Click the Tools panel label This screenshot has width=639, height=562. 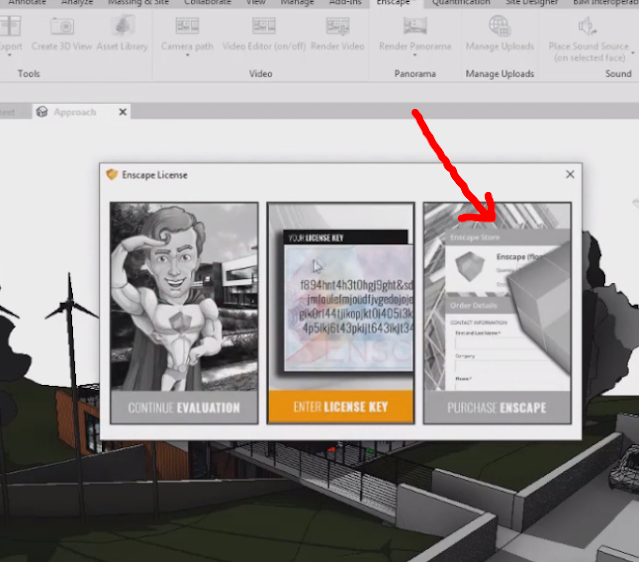pos(29,74)
